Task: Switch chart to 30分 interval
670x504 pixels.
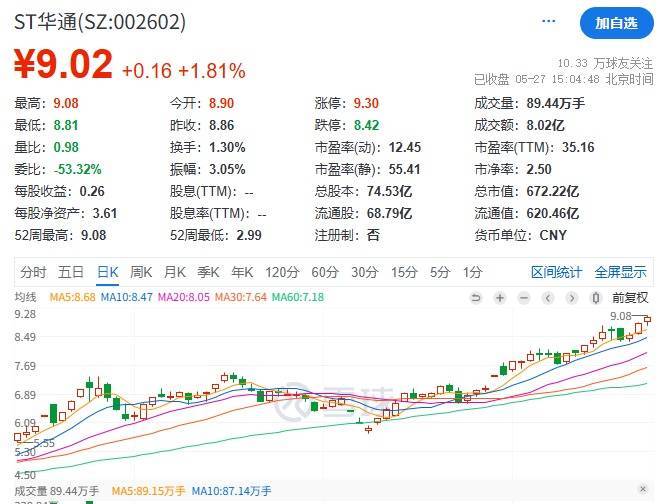Action: (364, 272)
